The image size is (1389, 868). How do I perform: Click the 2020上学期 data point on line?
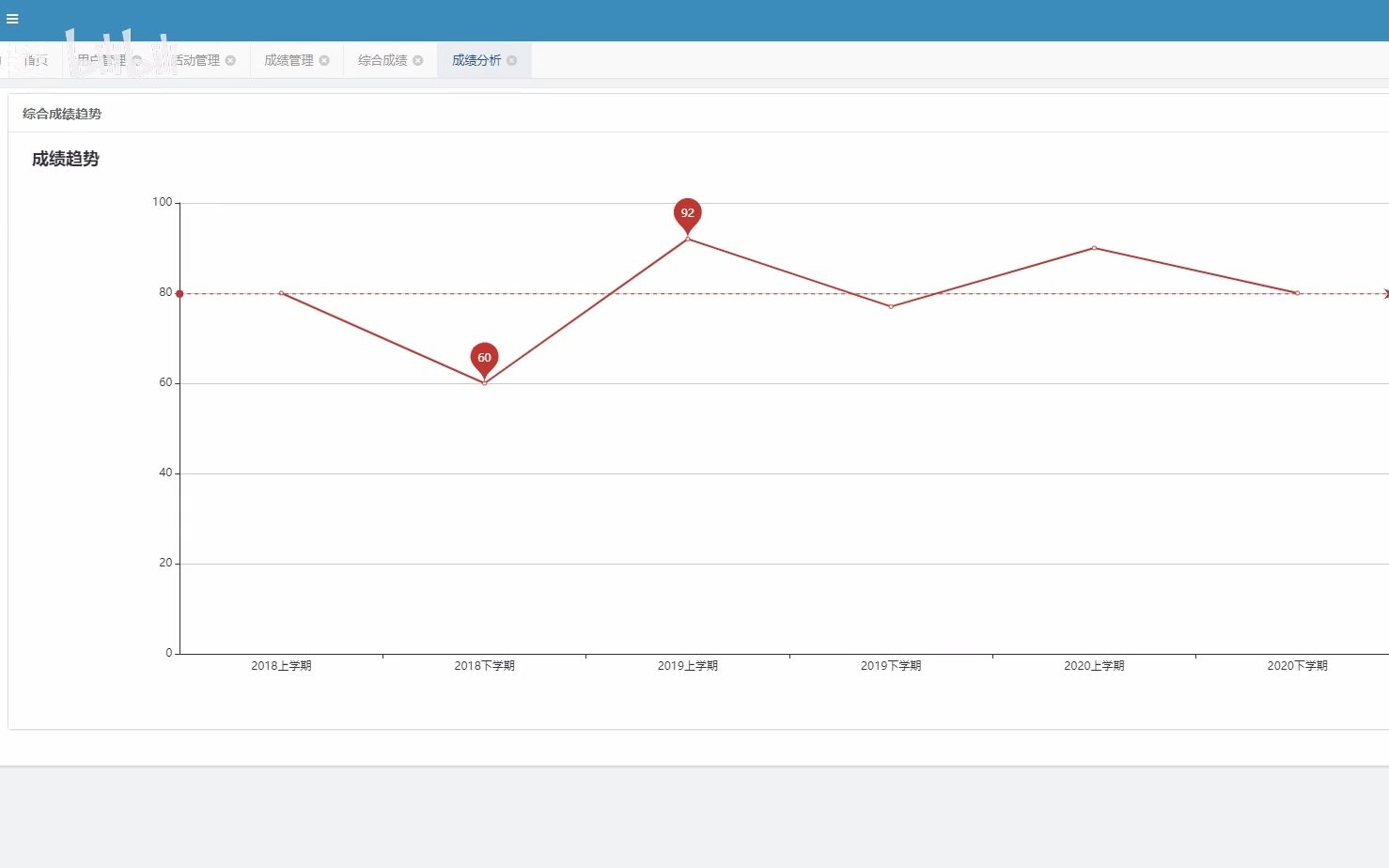[1094, 248]
